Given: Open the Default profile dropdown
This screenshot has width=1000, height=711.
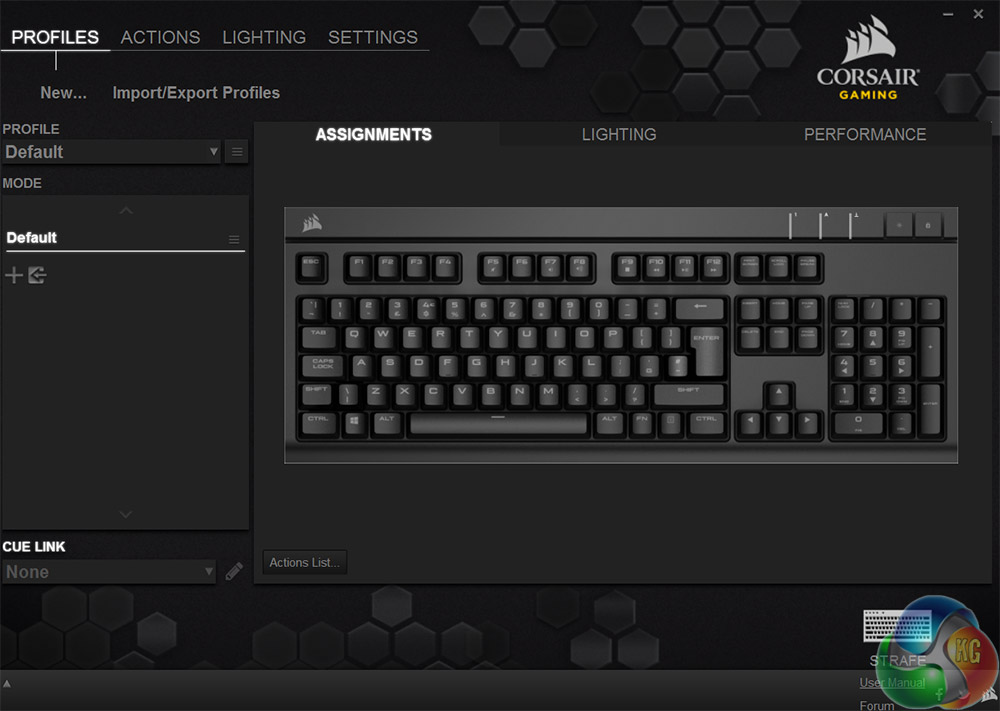Looking at the screenshot, I should [111, 152].
